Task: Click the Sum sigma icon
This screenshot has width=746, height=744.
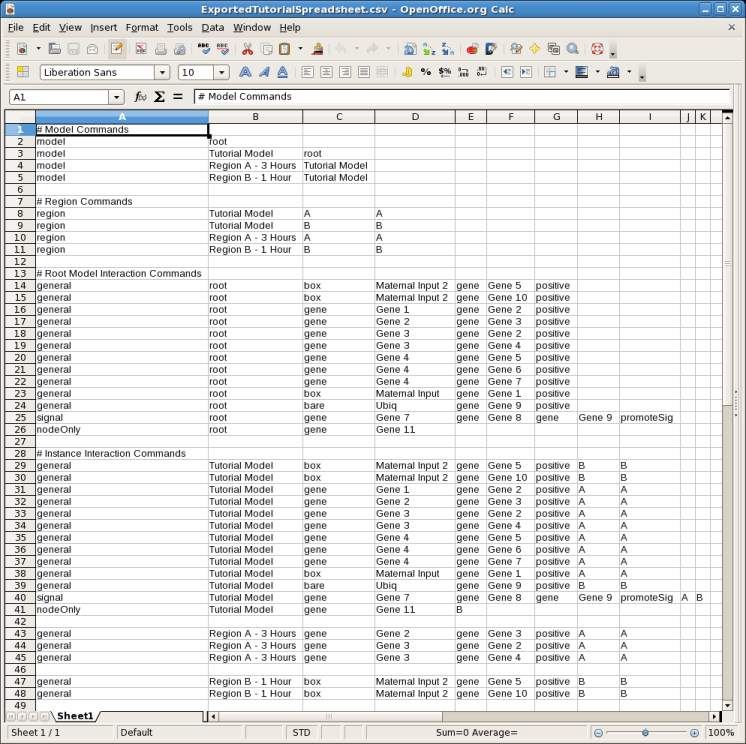Action: coord(159,97)
